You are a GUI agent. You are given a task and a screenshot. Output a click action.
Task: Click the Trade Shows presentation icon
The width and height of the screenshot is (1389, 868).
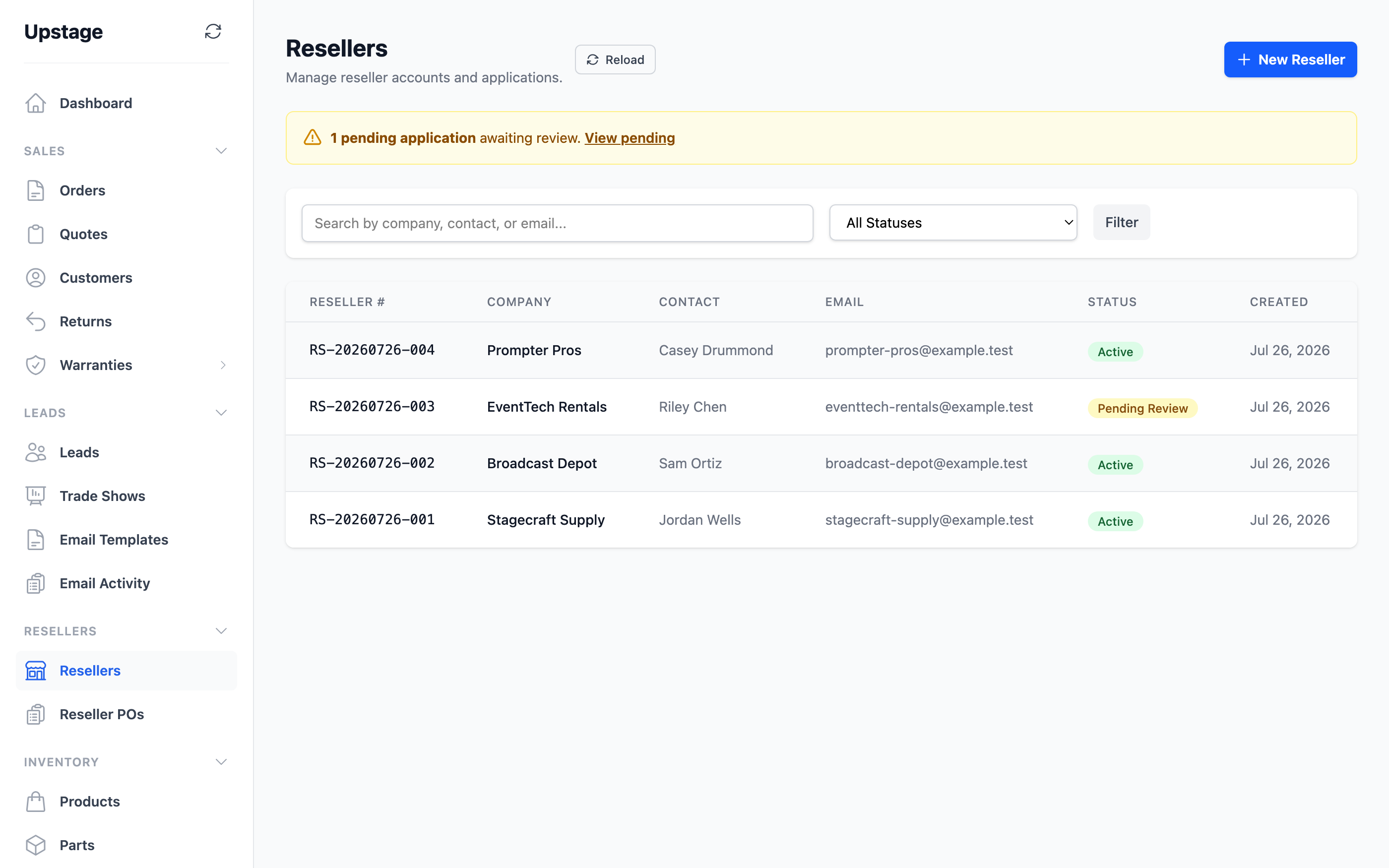pos(36,496)
